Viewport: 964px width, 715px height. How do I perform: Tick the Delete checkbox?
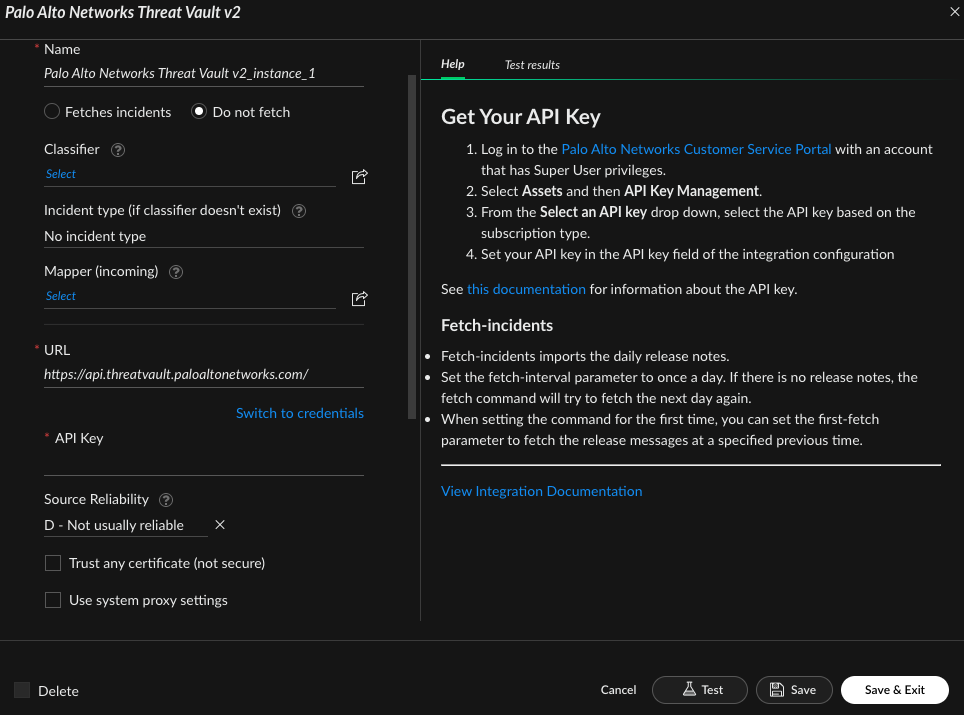(x=22, y=690)
